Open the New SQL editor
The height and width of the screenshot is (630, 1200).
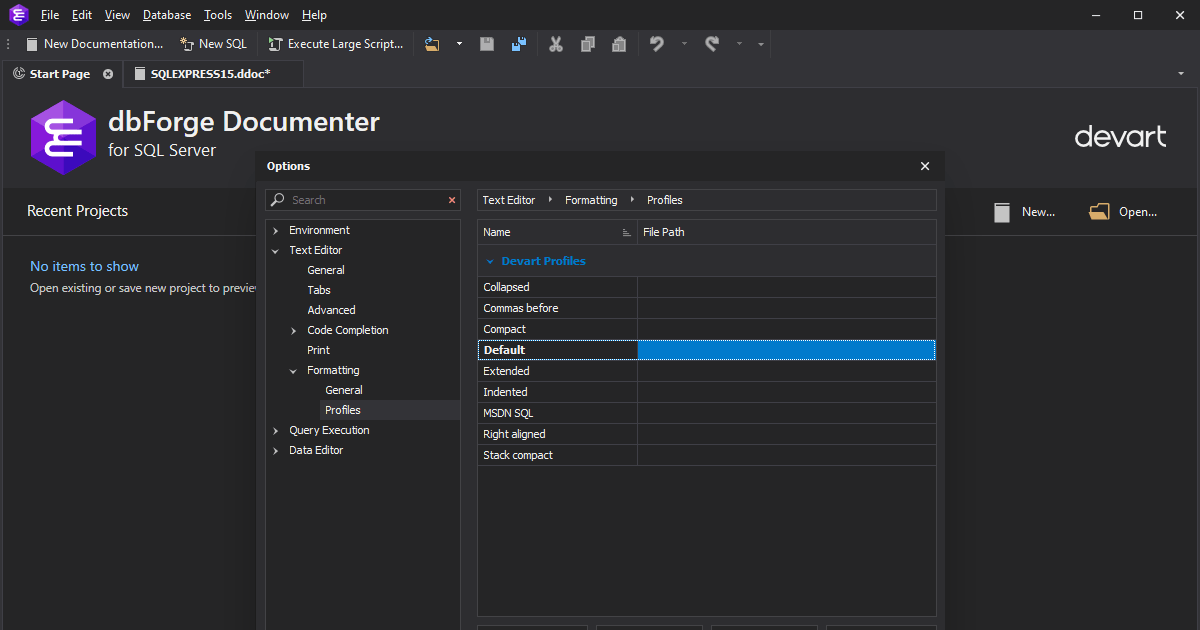[x=213, y=44]
